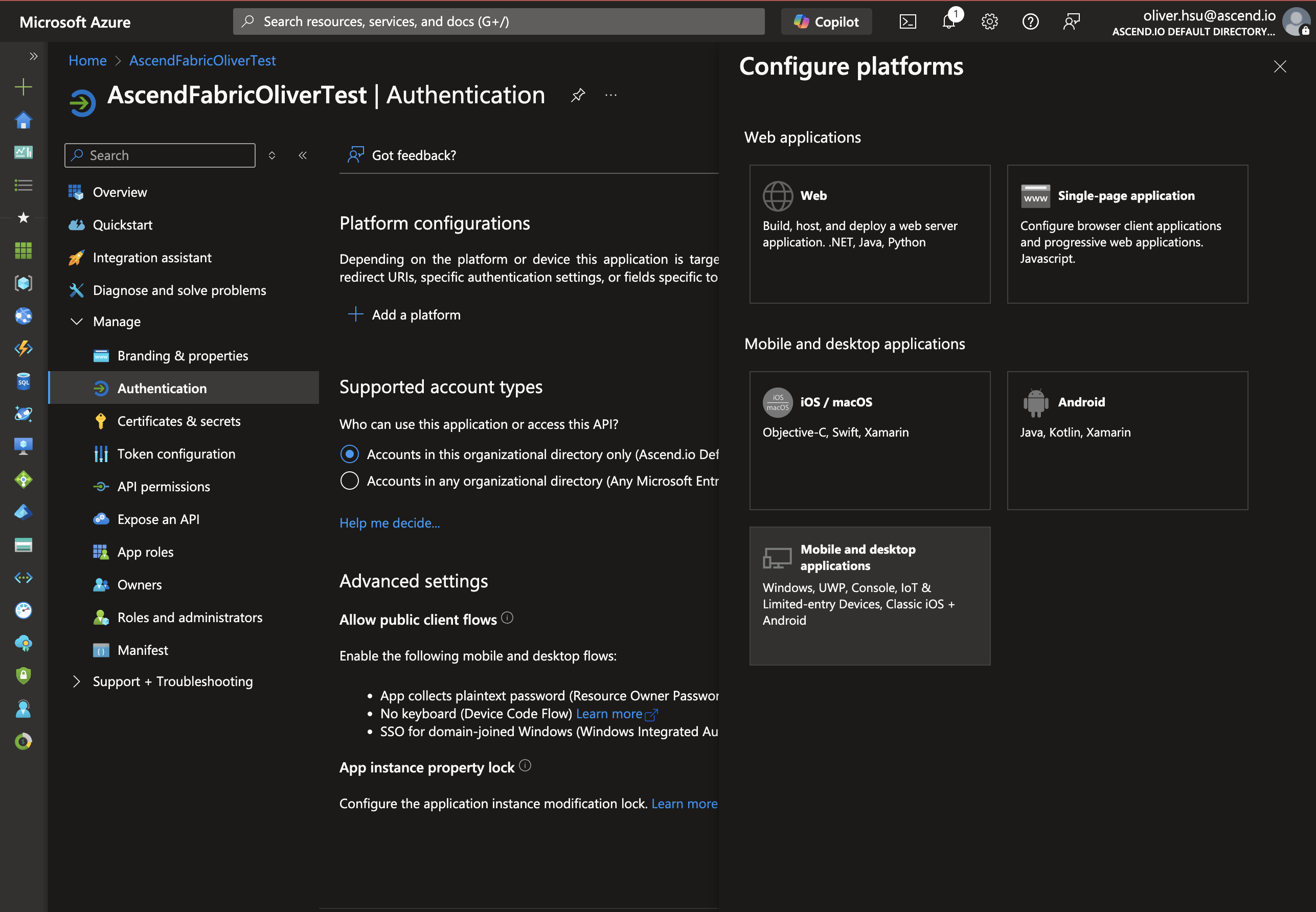
Task: Open portal settings gear icon
Action: [990, 21]
